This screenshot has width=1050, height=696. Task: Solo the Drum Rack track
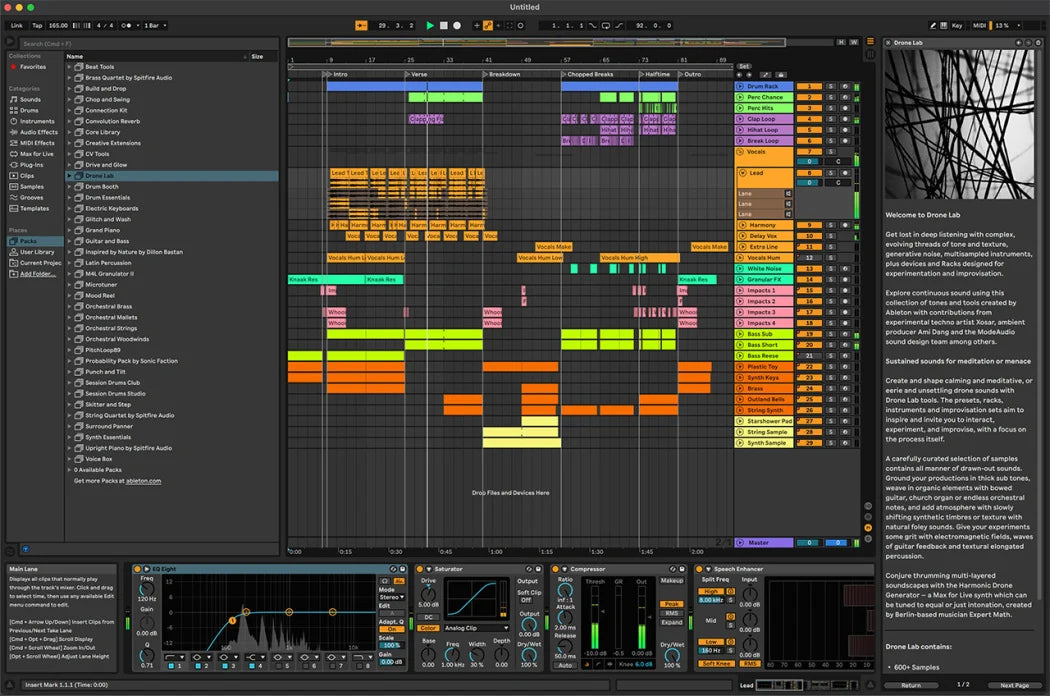click(x=829, y=87)
